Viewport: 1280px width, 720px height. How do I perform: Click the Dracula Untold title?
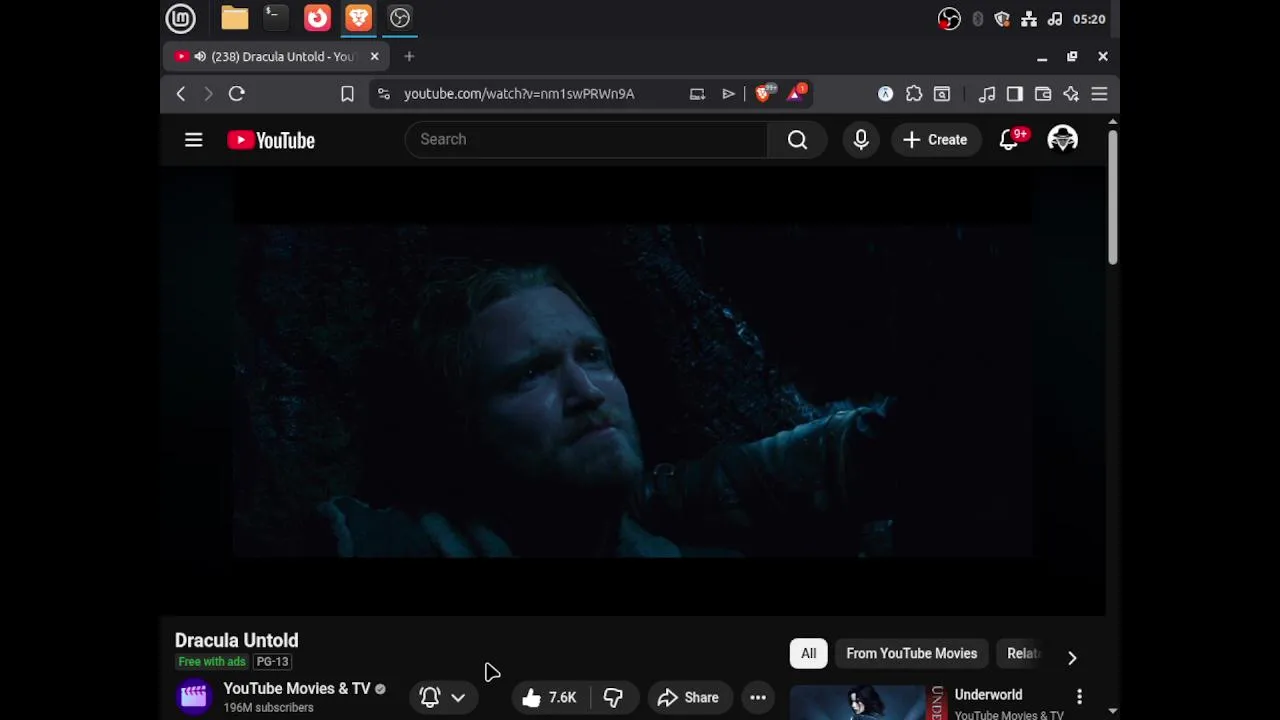coord(237,640)
